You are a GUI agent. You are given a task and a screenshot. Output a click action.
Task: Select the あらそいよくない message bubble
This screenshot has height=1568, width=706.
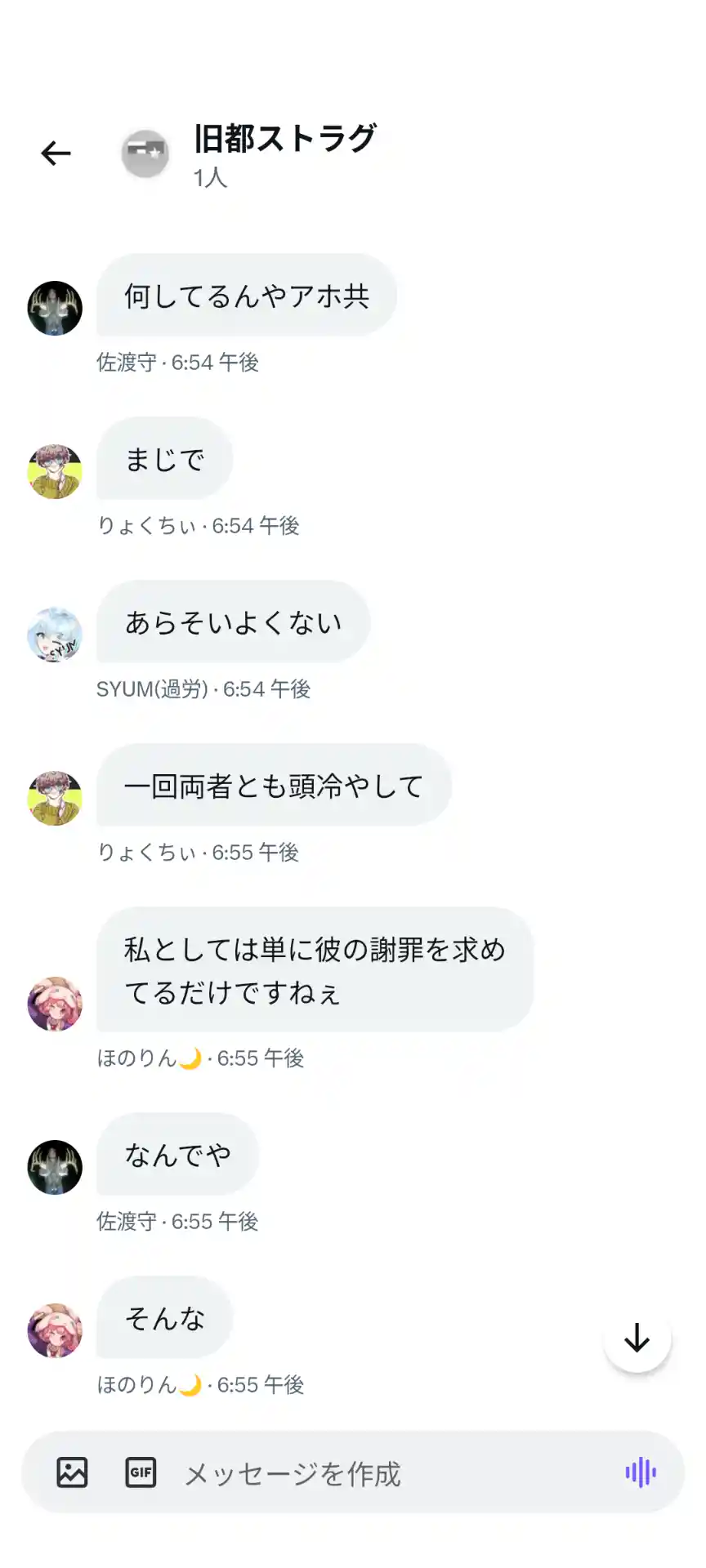[x=234, y=621]
